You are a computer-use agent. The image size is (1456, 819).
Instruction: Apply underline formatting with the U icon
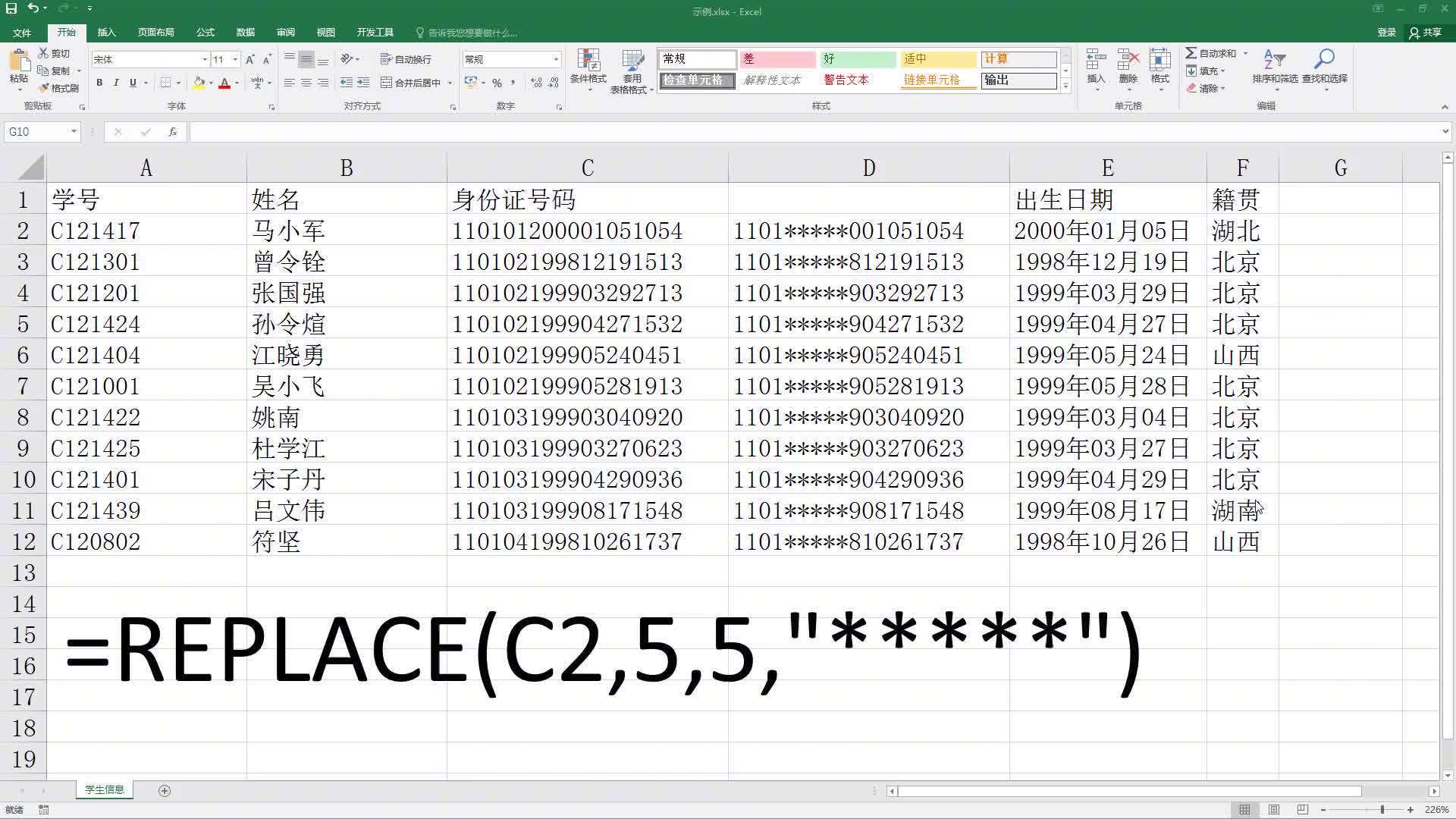coord(132,83)
